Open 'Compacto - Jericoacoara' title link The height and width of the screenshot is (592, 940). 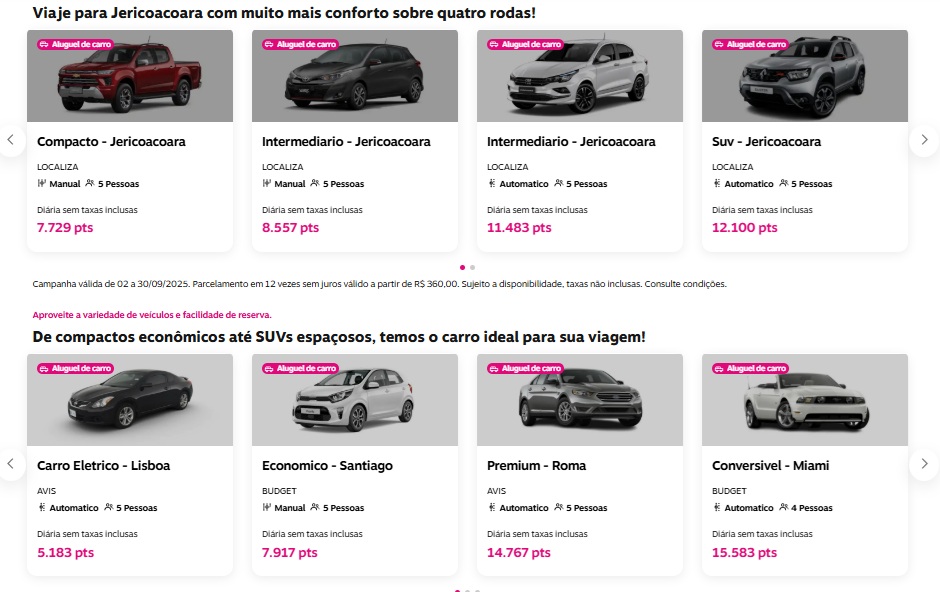tap(111, 142)
